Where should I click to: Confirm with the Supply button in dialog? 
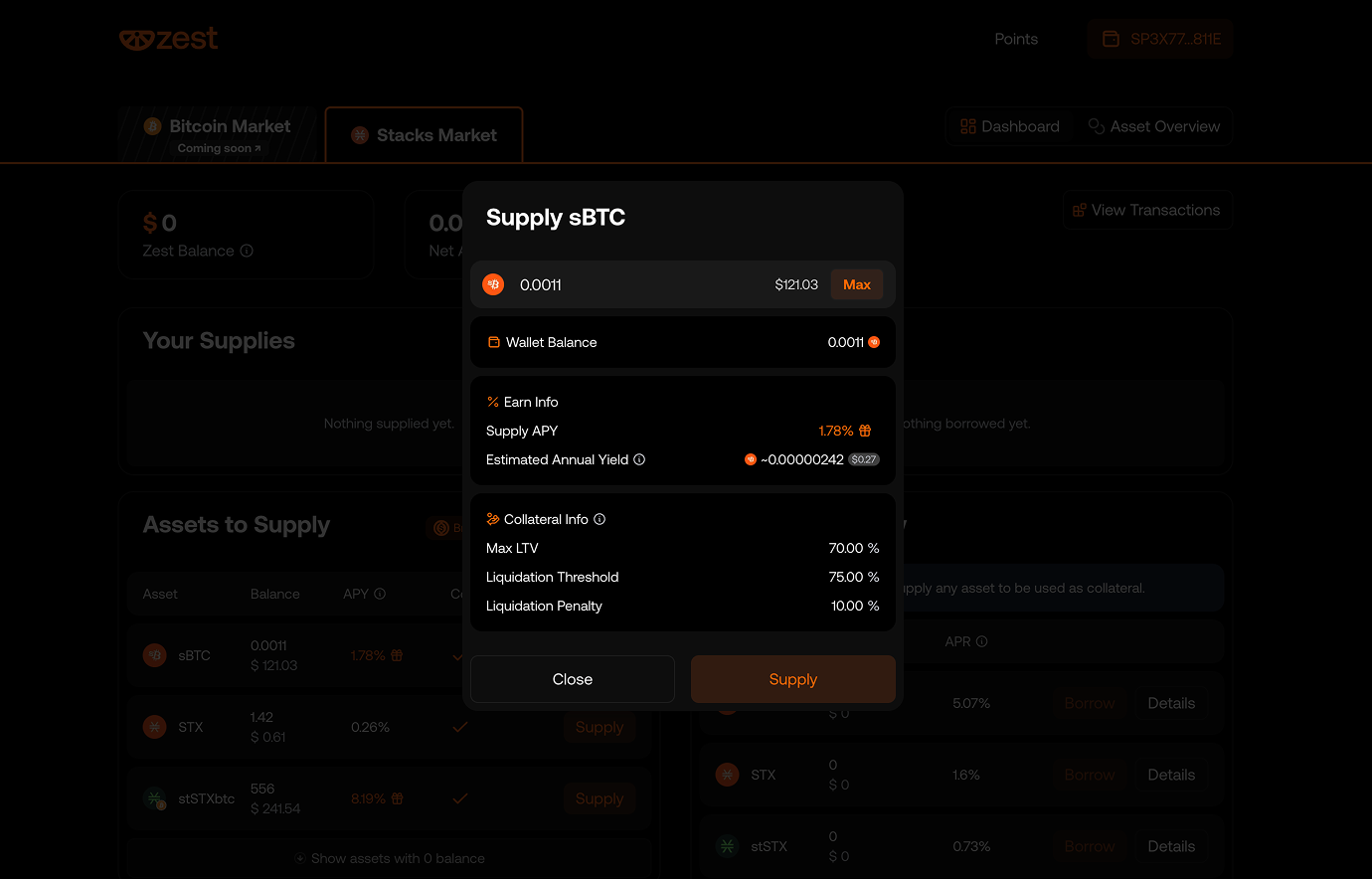point(792,679)
